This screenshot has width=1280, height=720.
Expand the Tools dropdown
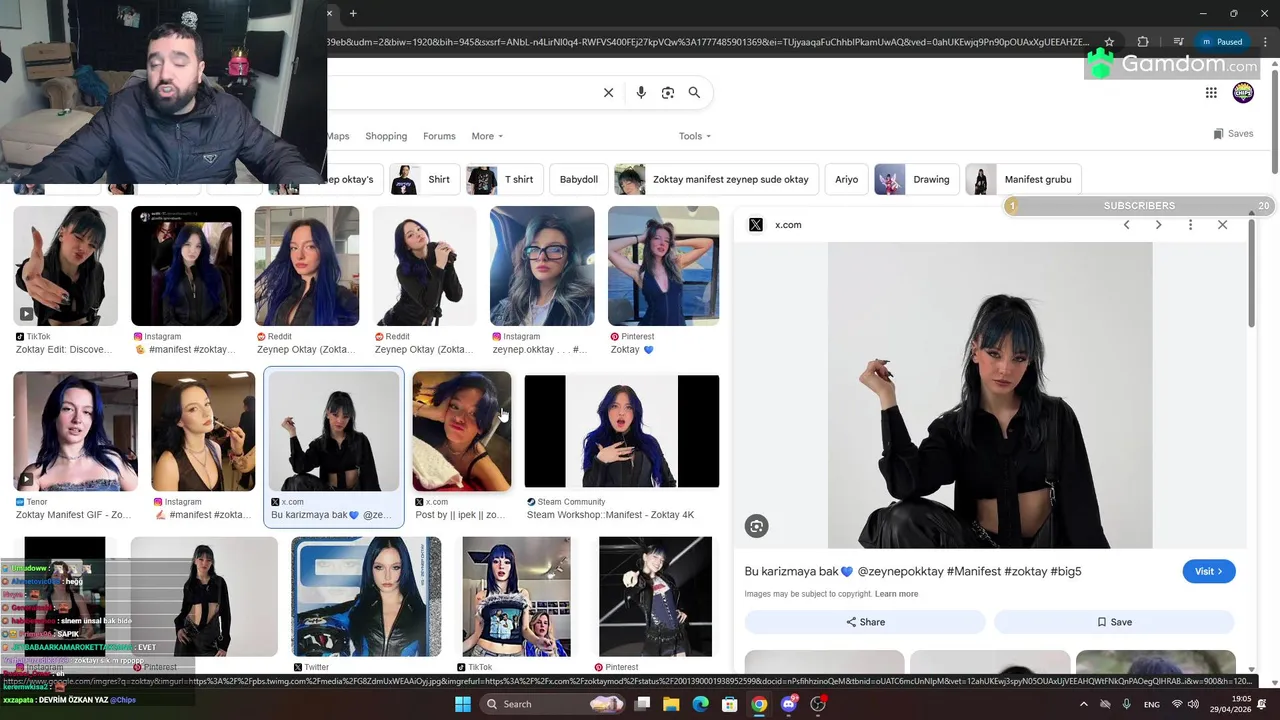pos(695,136)
